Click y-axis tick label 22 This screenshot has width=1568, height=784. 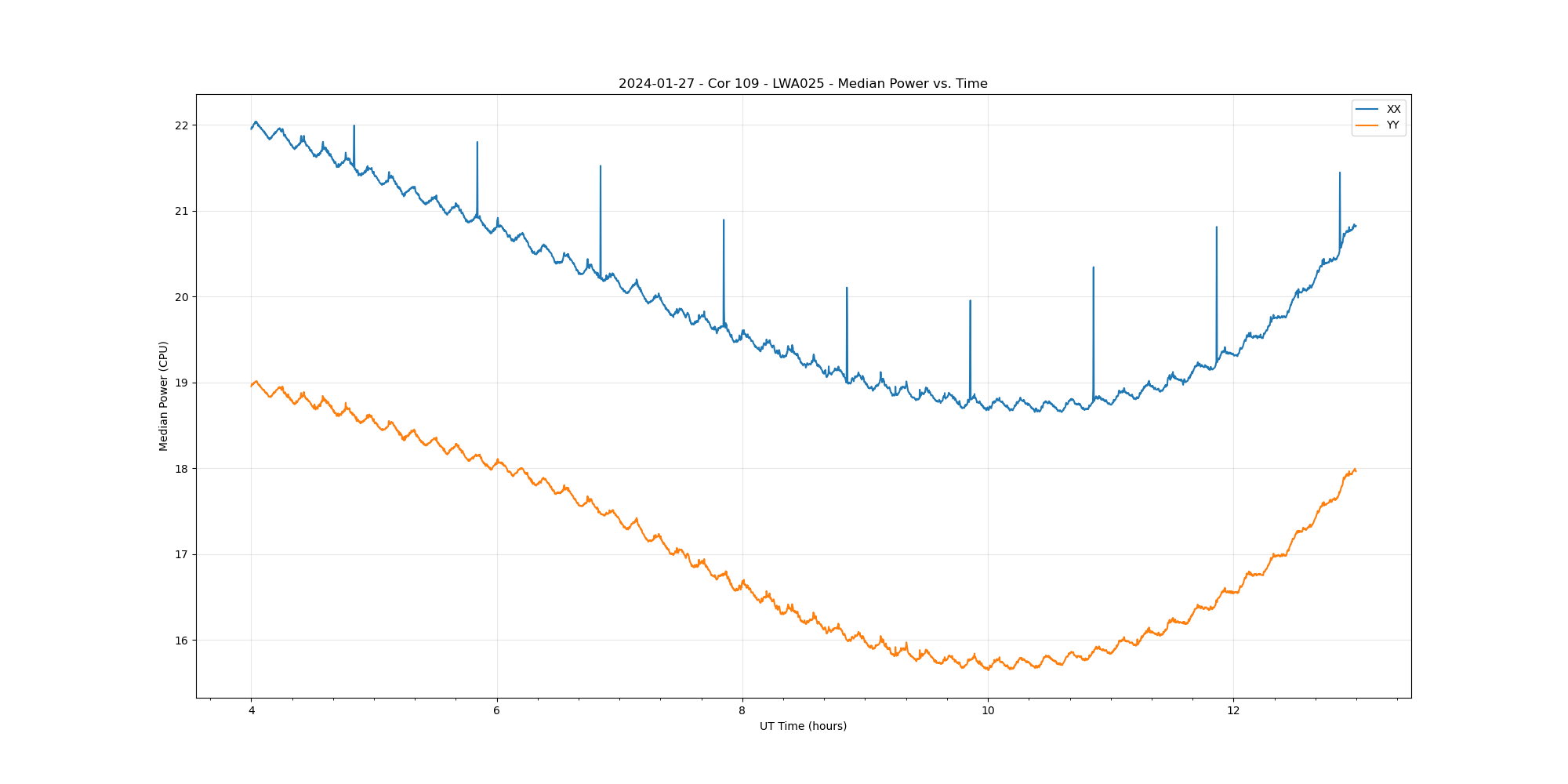[x=182, y=125]
